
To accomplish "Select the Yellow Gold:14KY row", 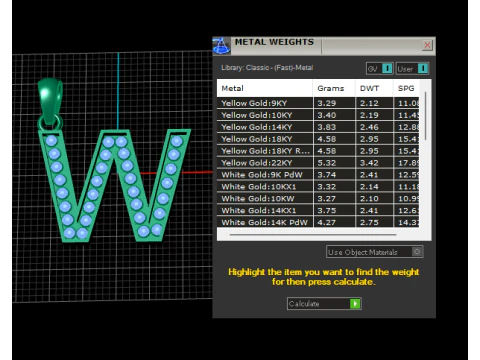I will point(318,127).
